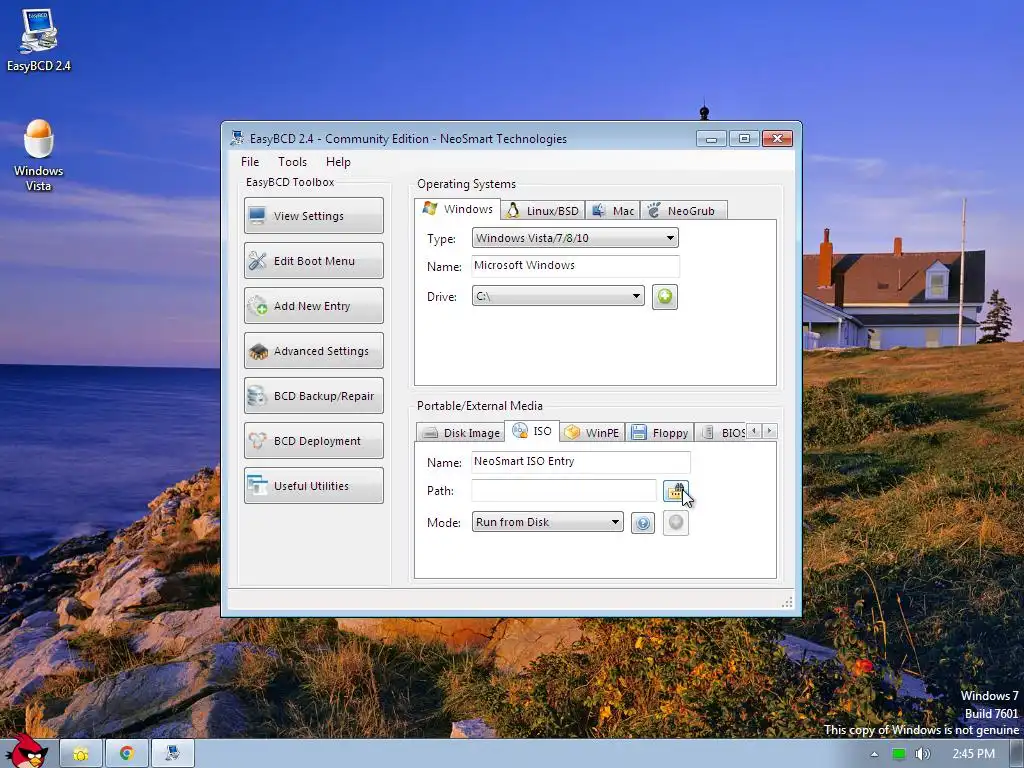The height and width of the screenshot is (768, 1024).
Task: Open the Help menu
Action: pyautogui.click(x=338, y=162)
